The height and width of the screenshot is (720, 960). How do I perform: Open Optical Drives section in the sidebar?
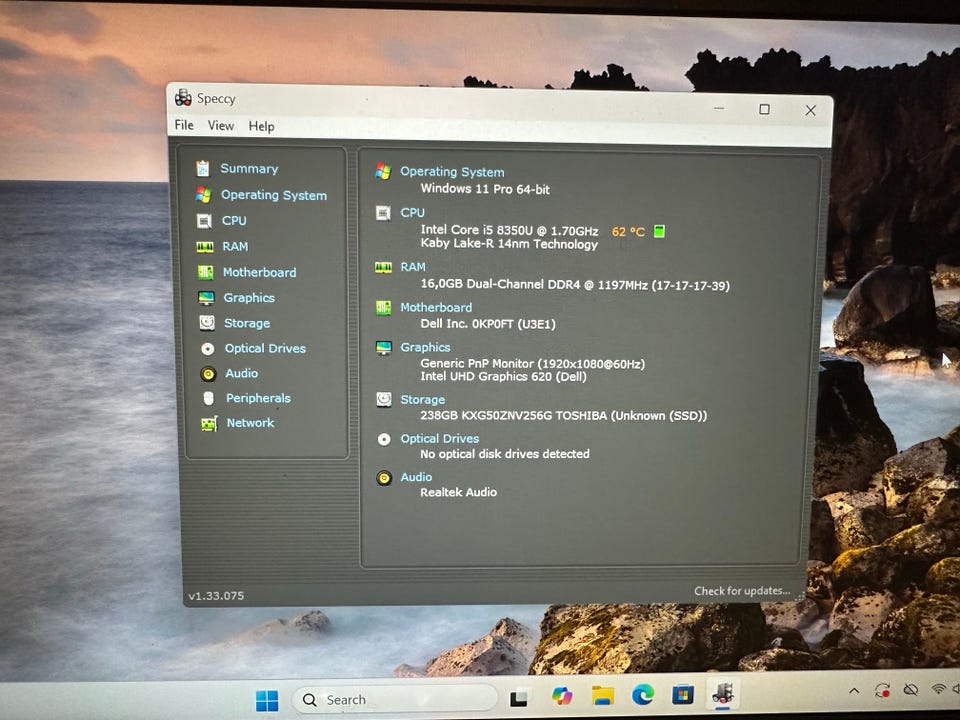point(265,348)
